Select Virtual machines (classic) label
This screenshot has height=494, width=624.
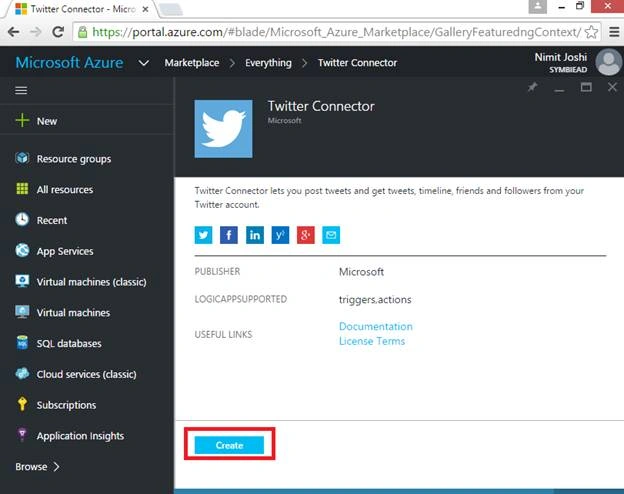[x=91, y=282]
